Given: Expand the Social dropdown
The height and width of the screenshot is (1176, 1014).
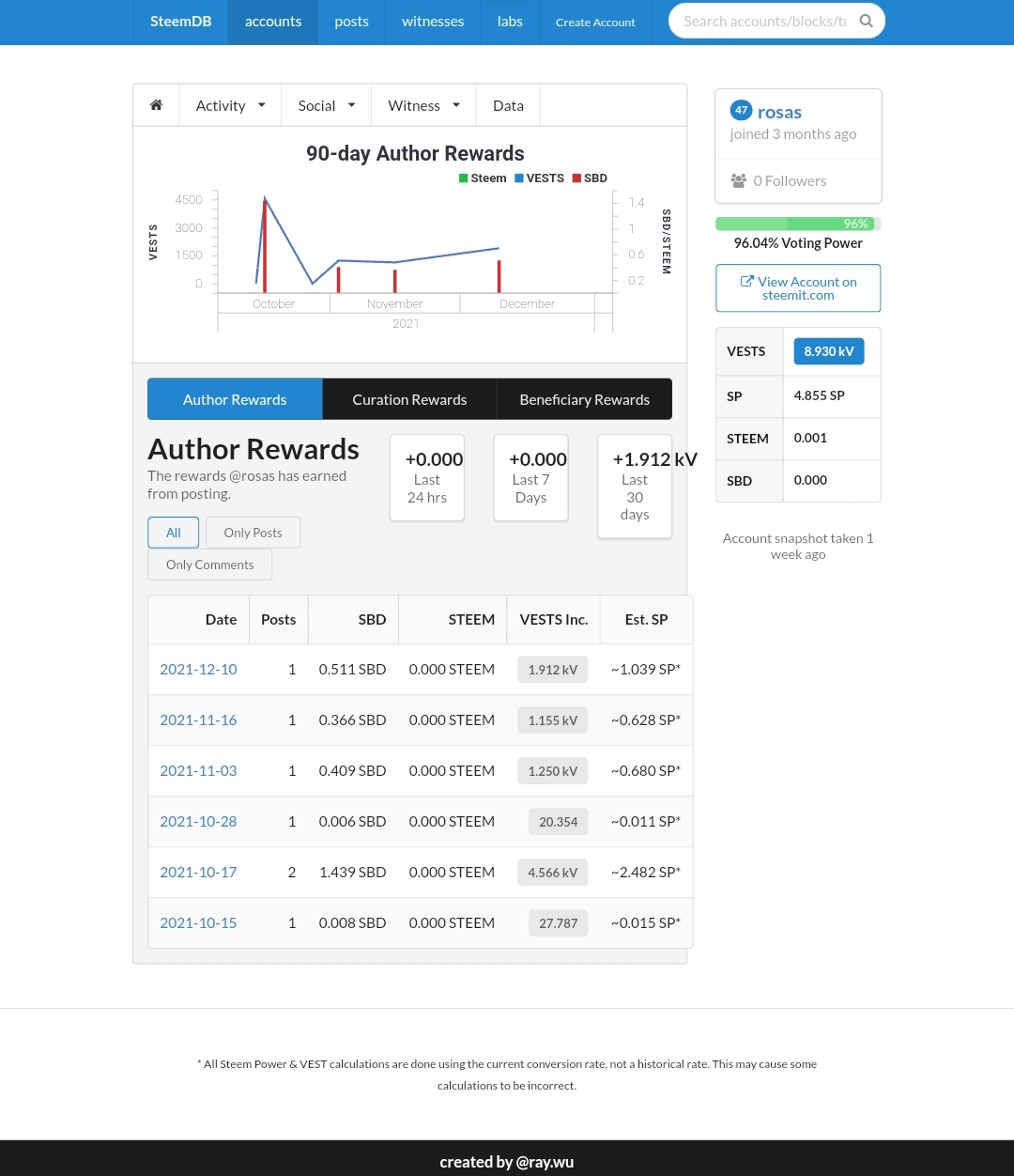Looking at the screenshot, I should 327,105.
